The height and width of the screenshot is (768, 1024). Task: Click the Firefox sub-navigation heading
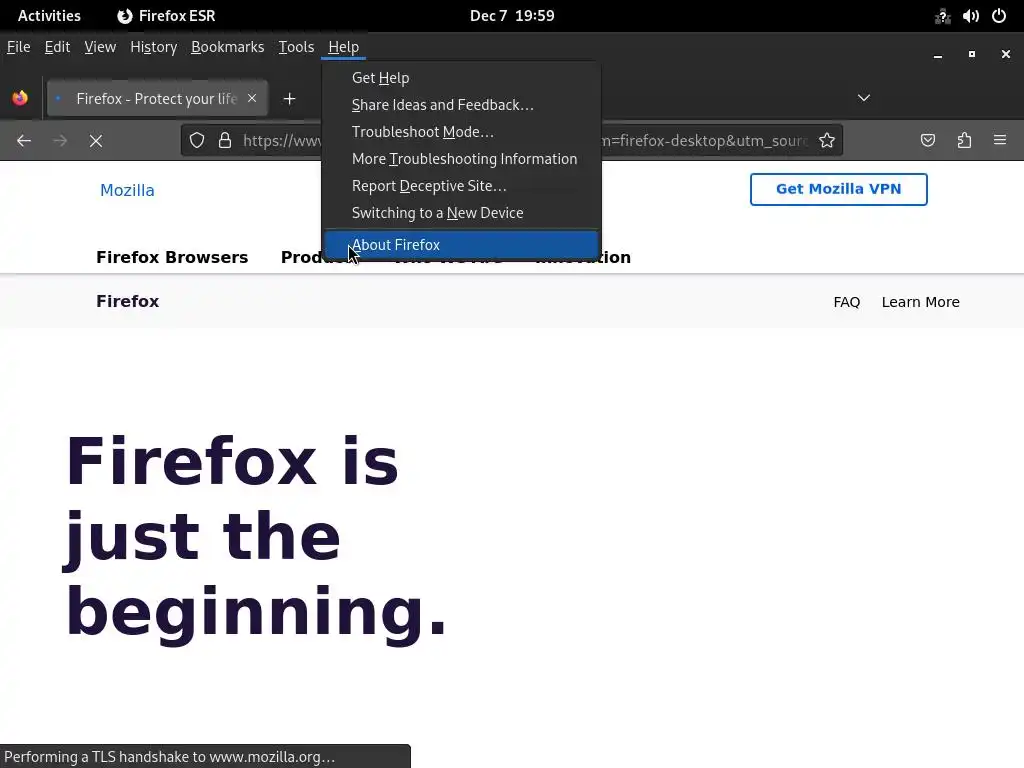127,301
